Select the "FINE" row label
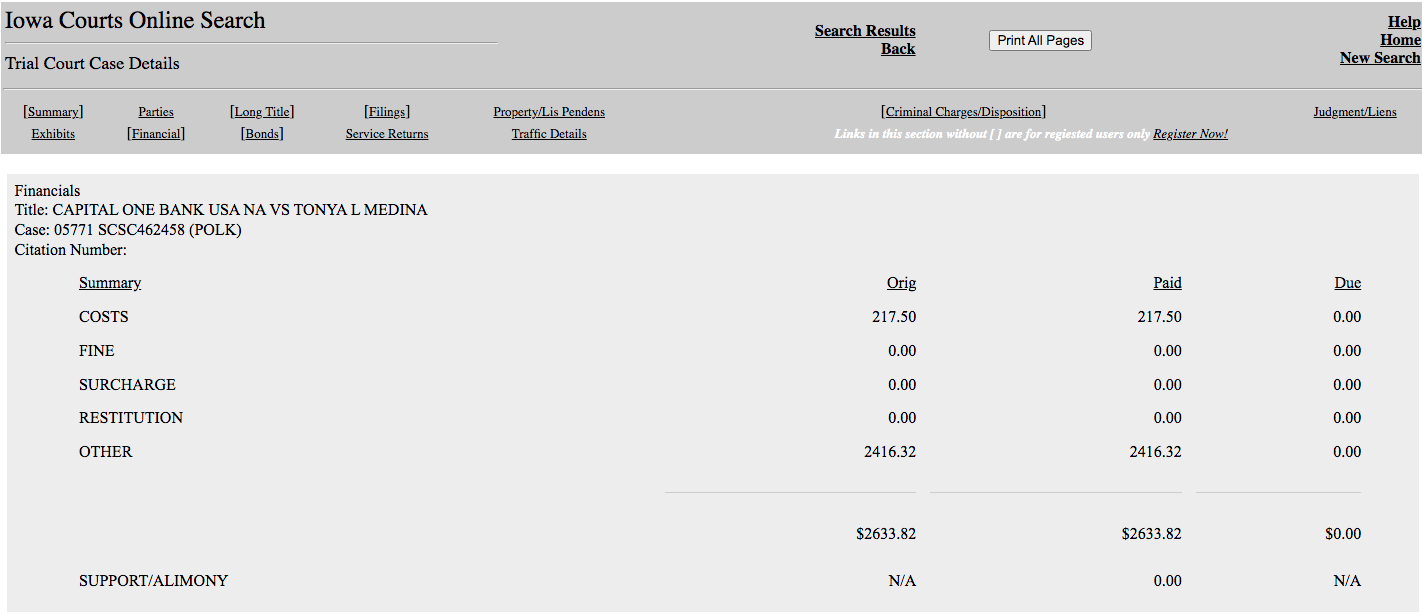Screen dimensions: 1422x615 click(x=97, y=351)
